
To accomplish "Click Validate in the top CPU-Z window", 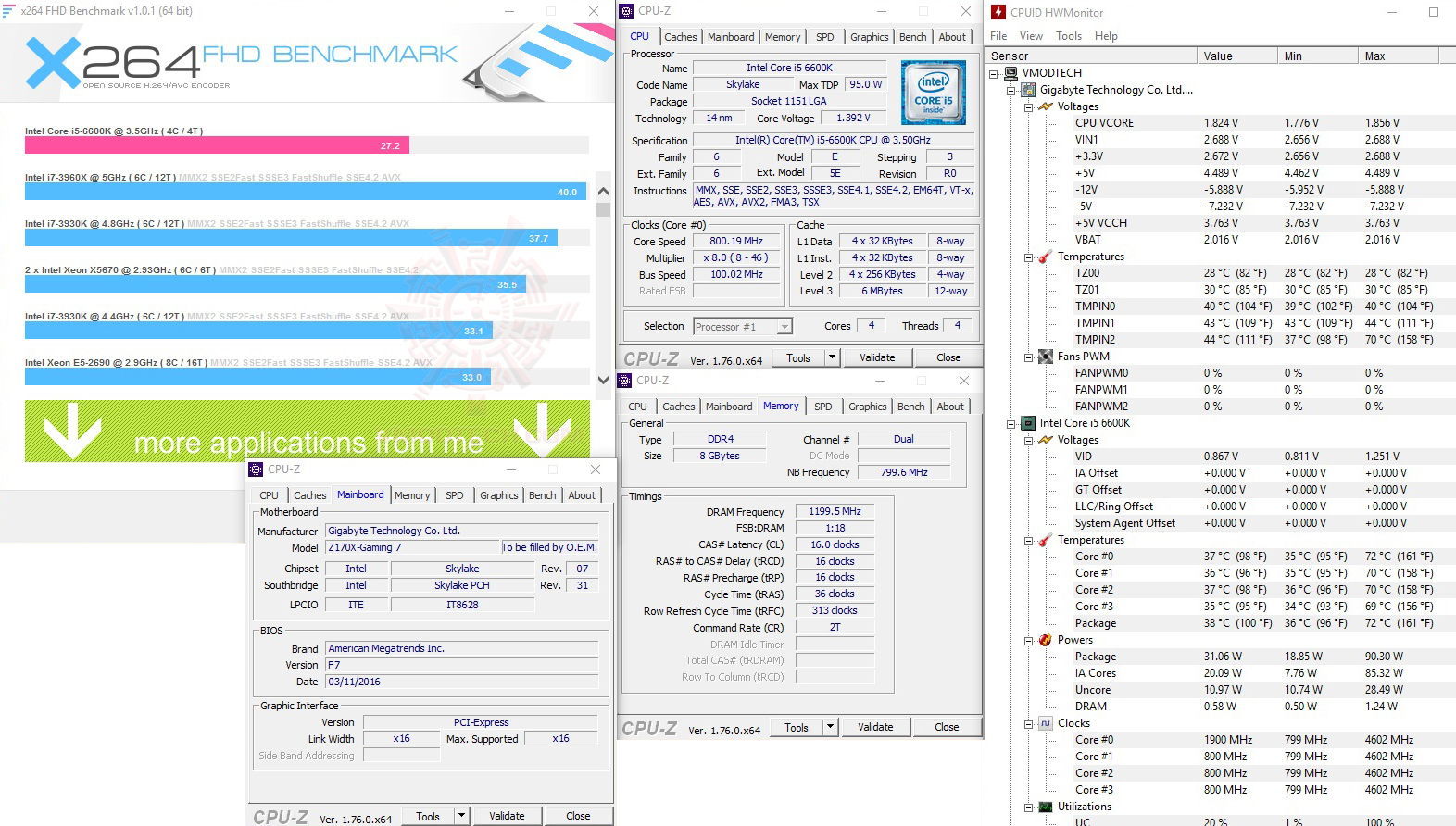I will click(x=877, y=357).
